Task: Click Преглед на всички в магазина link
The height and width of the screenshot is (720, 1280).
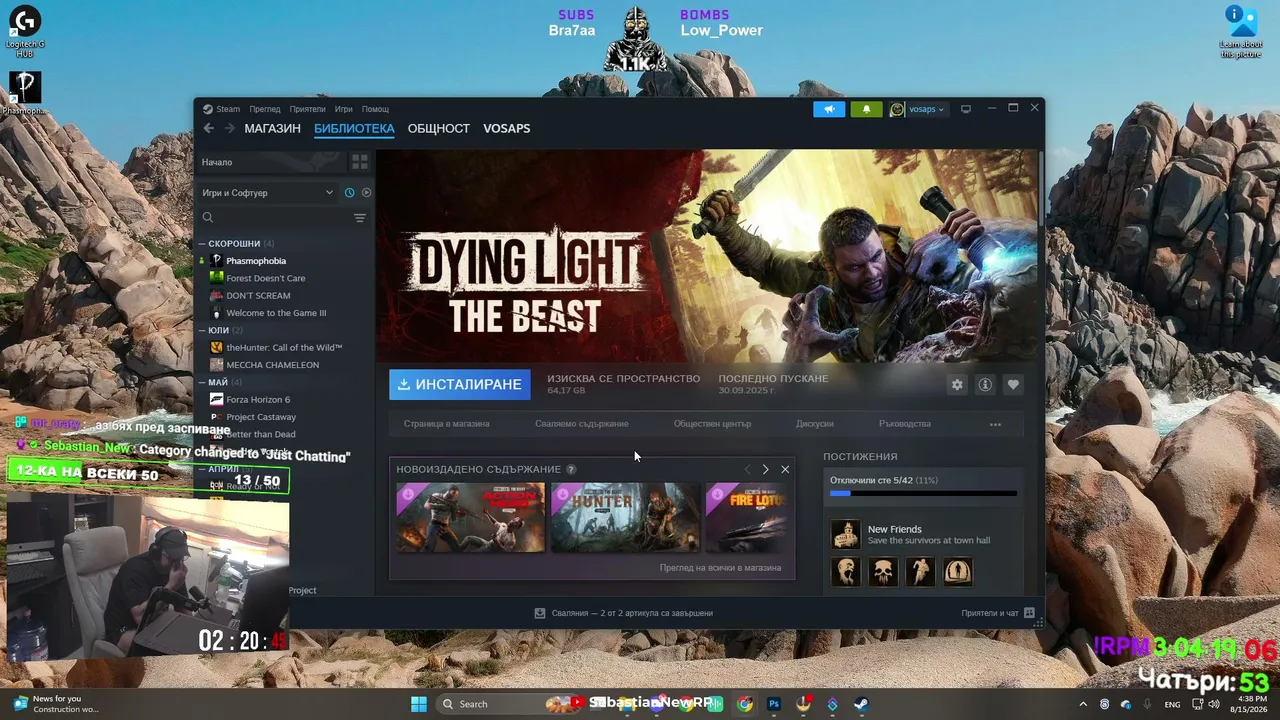Action: 720,568
